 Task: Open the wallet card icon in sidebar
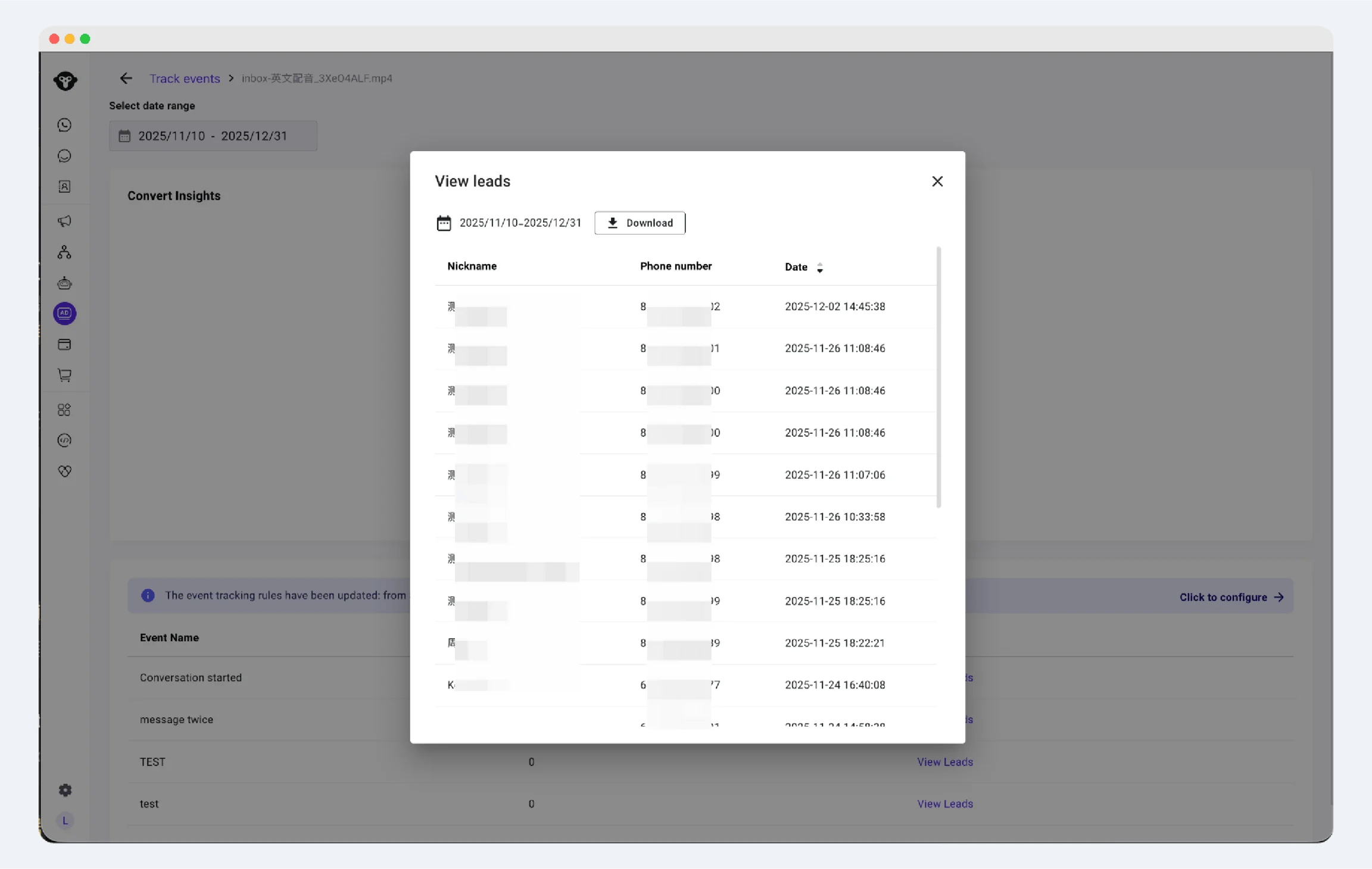pos(64,345)
